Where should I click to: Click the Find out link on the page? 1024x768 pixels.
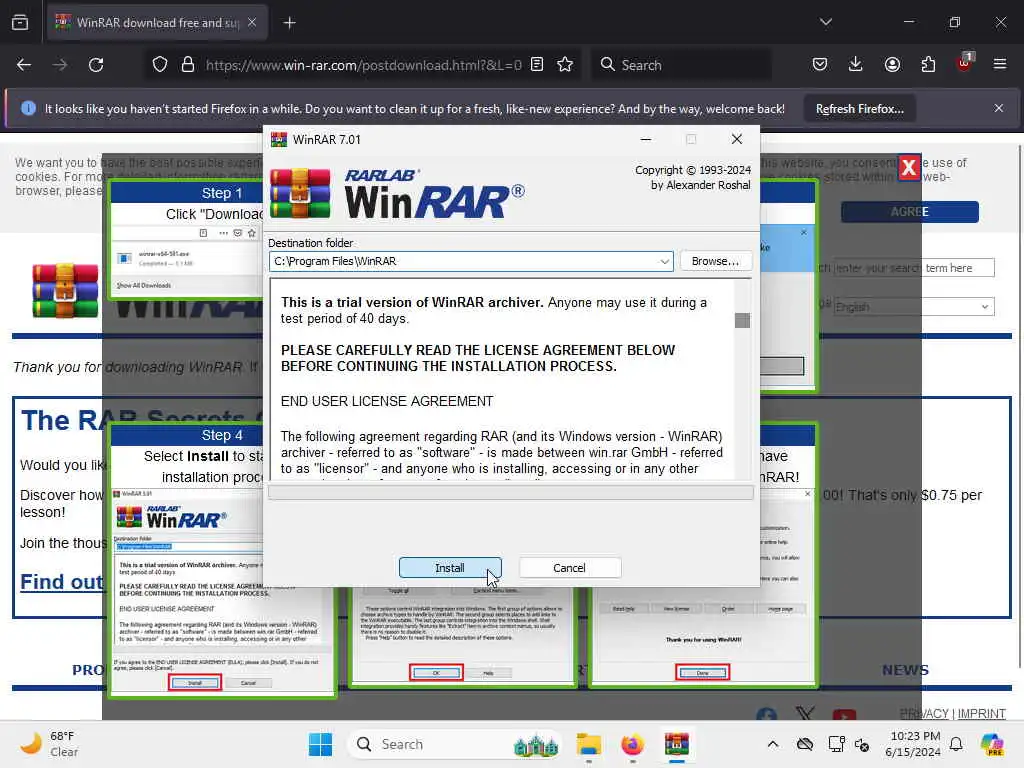tap(61, 582)
